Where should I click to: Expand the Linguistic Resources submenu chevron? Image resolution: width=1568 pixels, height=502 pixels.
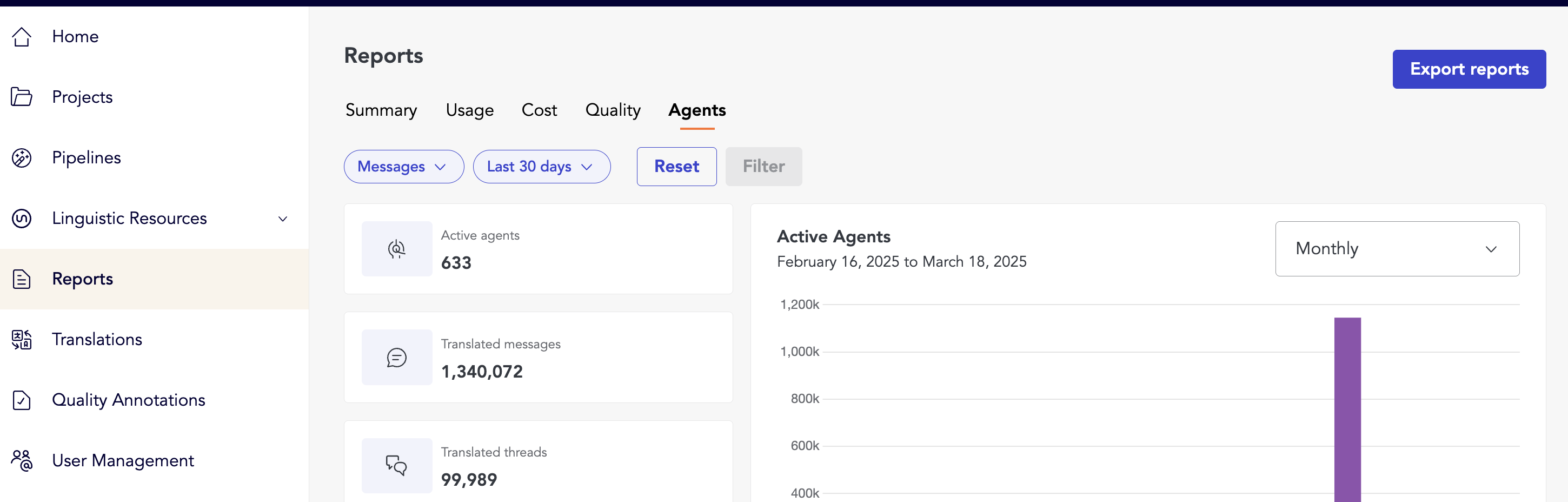point(282,219)
